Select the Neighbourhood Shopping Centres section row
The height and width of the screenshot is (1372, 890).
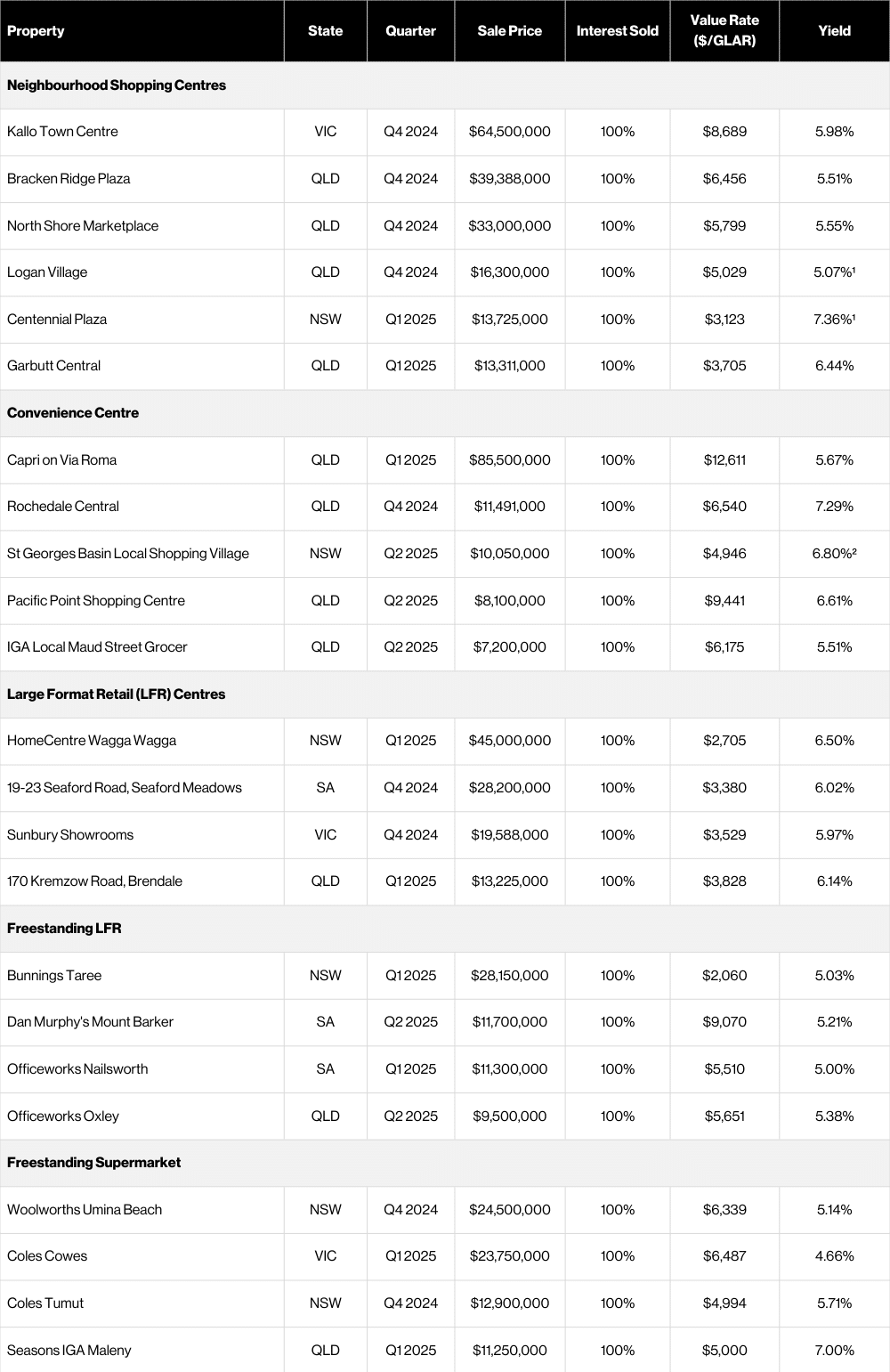click(117, 85)
